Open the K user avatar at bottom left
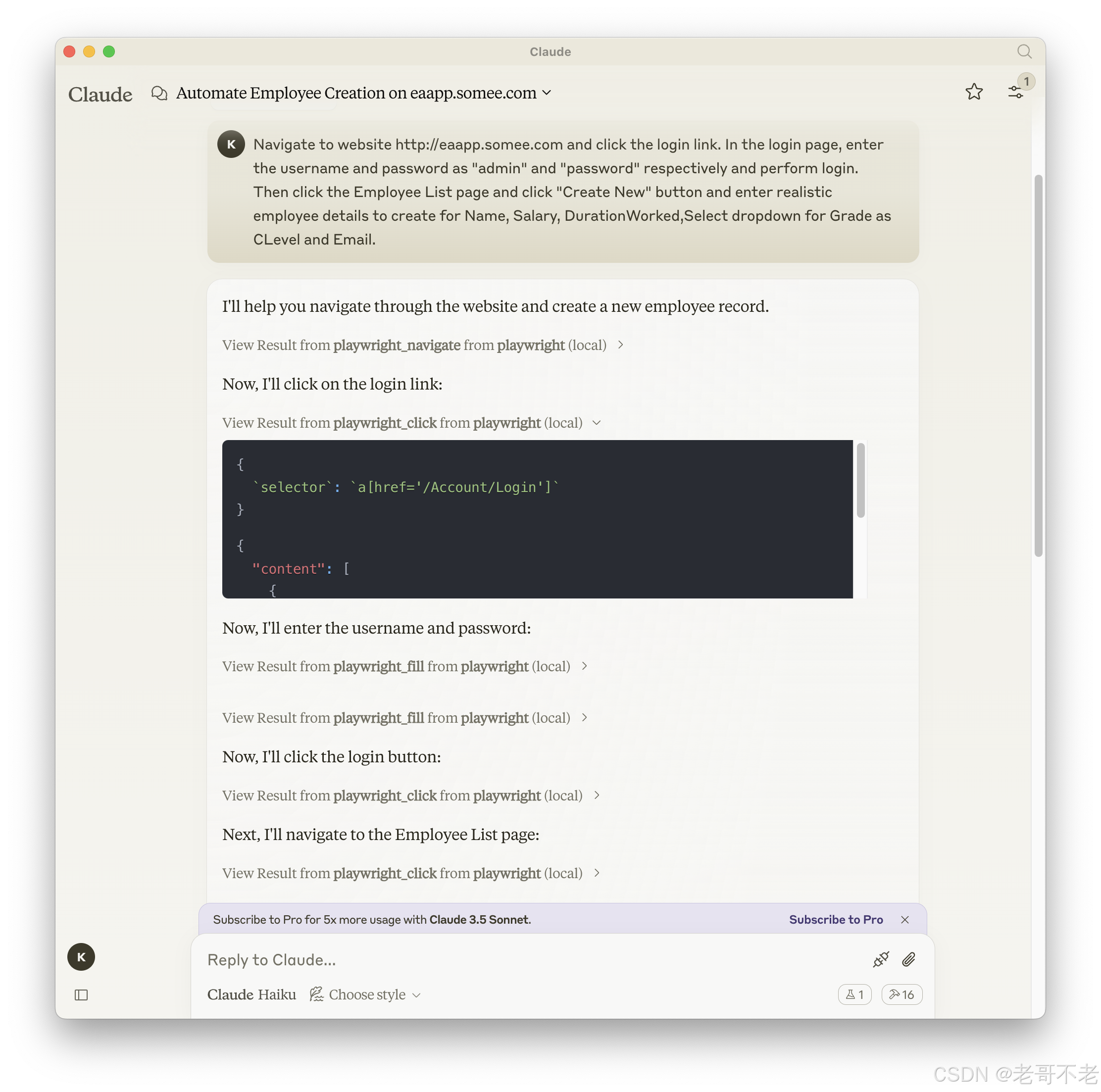This screenshot has width=1101, height=1092. (x=81, y=957)
